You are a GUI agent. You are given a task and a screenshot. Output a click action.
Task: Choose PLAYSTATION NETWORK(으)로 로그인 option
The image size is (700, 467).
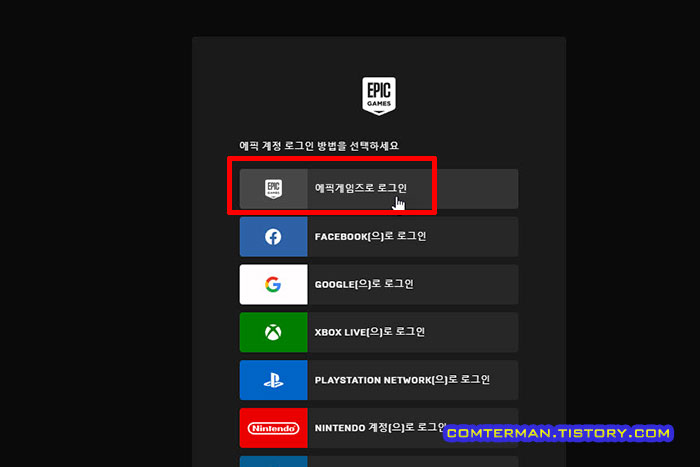pyautogui.click(x=379, y=380)
